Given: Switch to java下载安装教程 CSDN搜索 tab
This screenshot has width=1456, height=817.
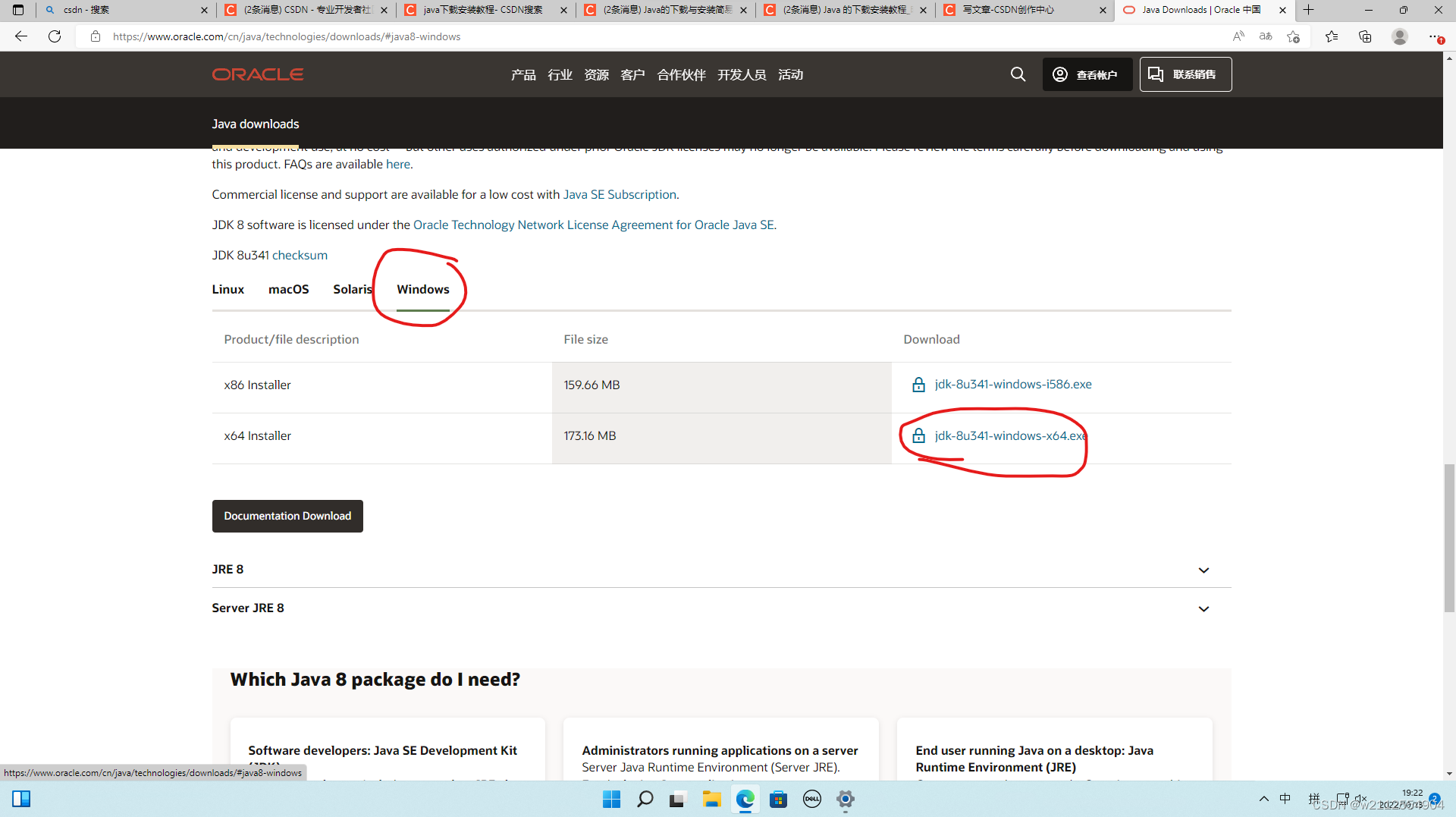Looking at the screenshot, I should (485, 10).
